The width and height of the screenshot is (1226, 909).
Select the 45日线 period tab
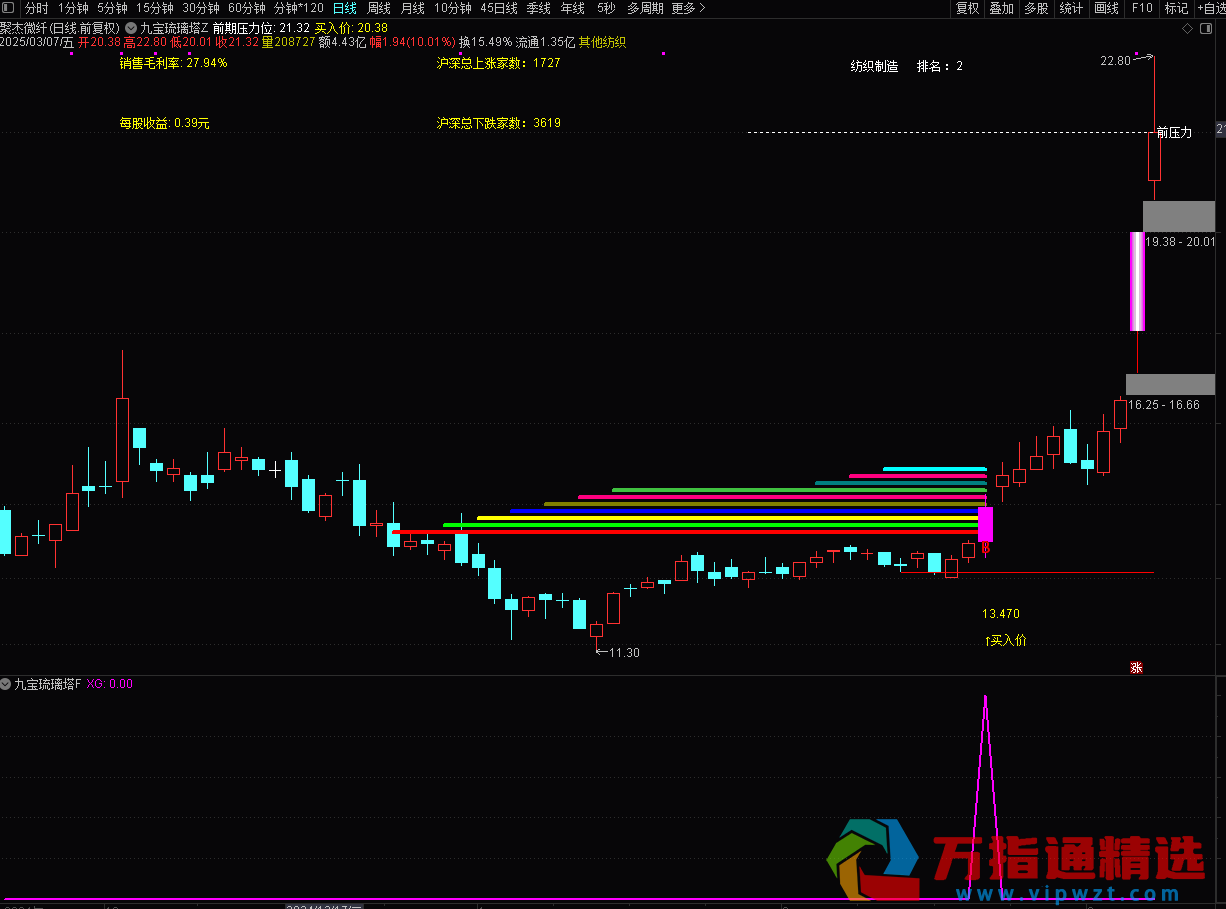pos(499,8)
